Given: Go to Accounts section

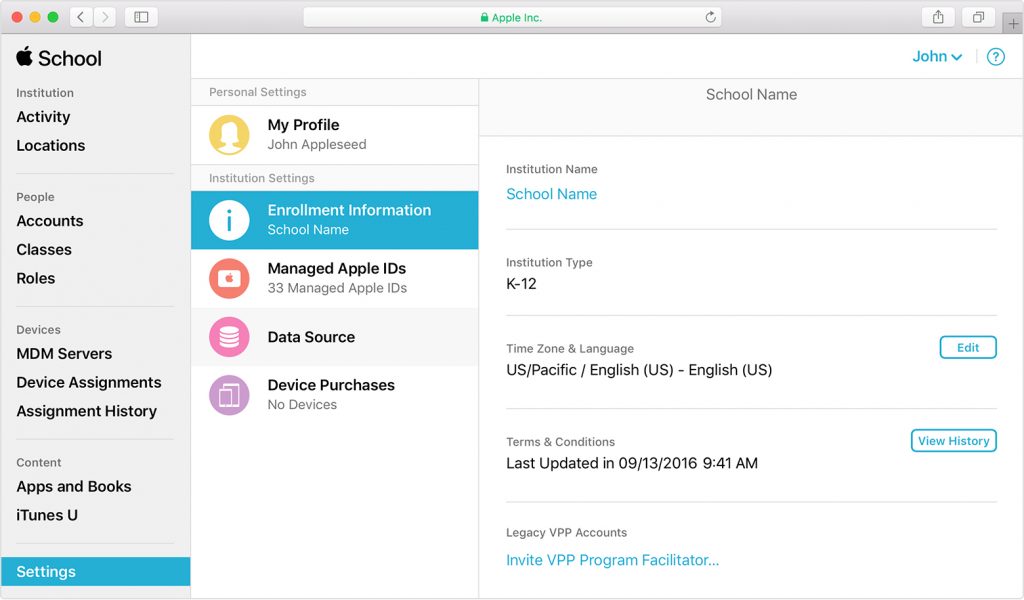Looking at the screenshot, I should pos(50,221).
